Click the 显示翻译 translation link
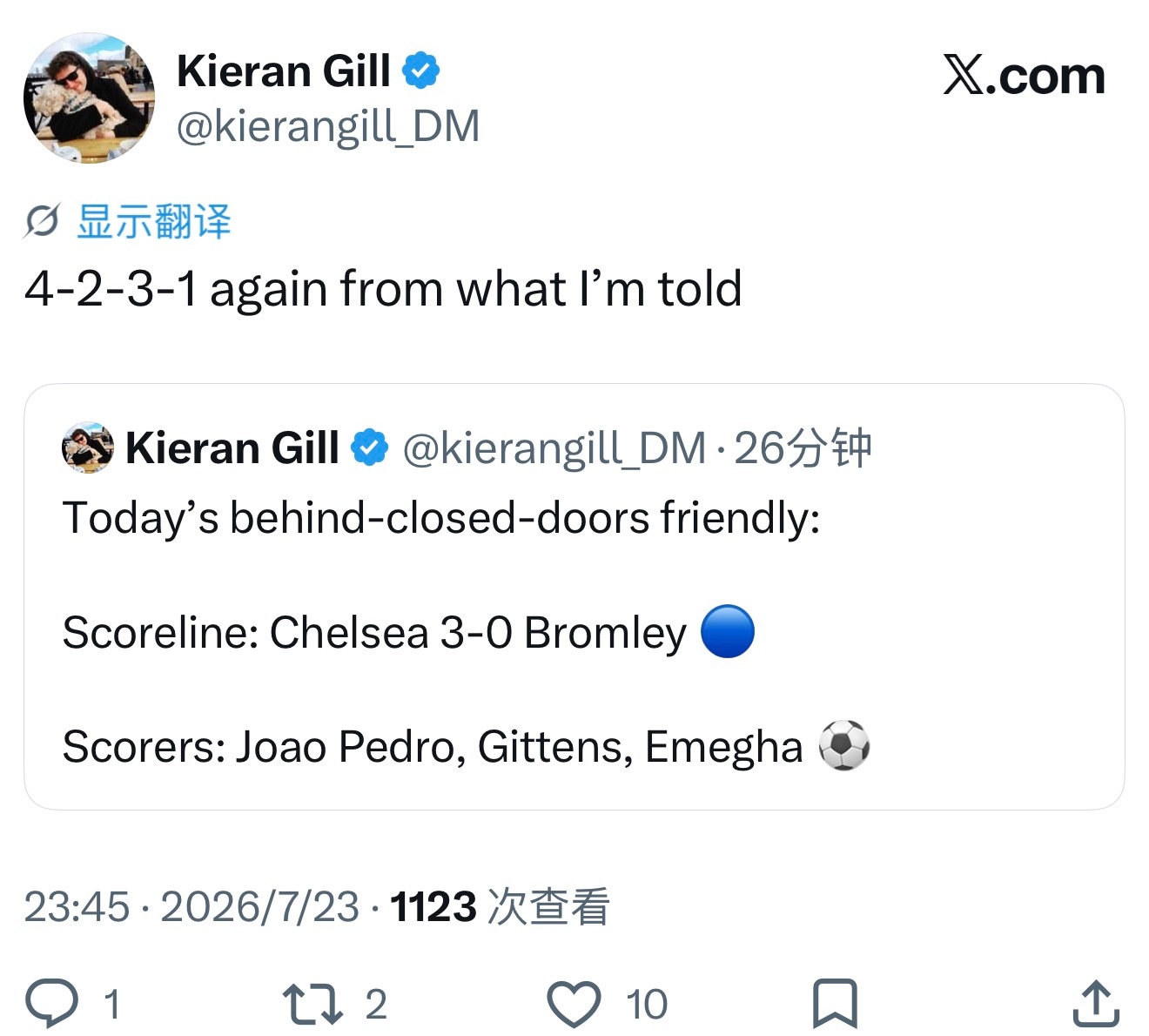 (154, 221)
